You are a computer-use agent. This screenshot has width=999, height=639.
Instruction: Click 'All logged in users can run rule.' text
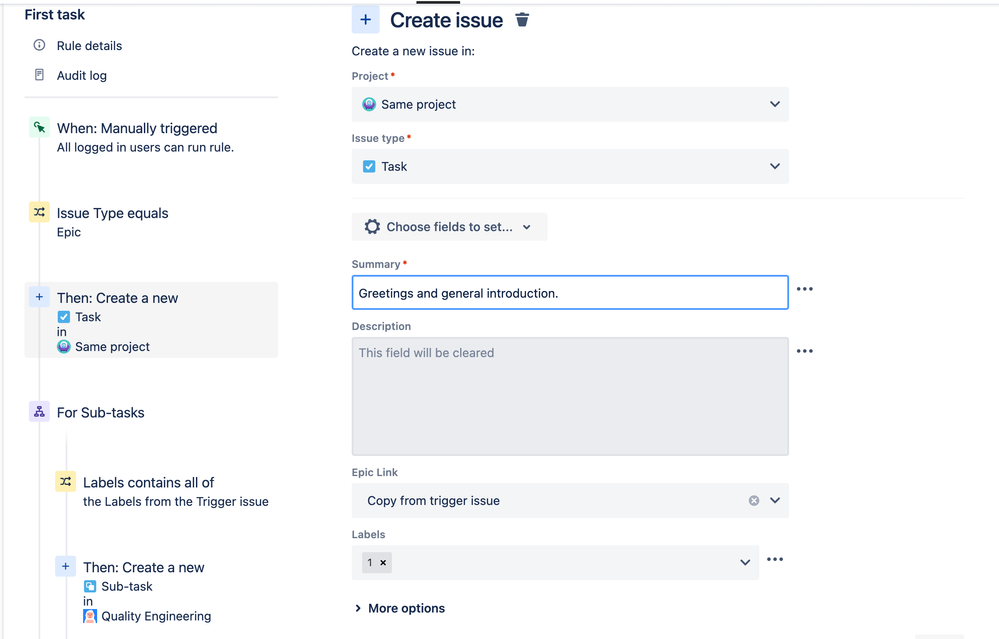pos(145,147)
